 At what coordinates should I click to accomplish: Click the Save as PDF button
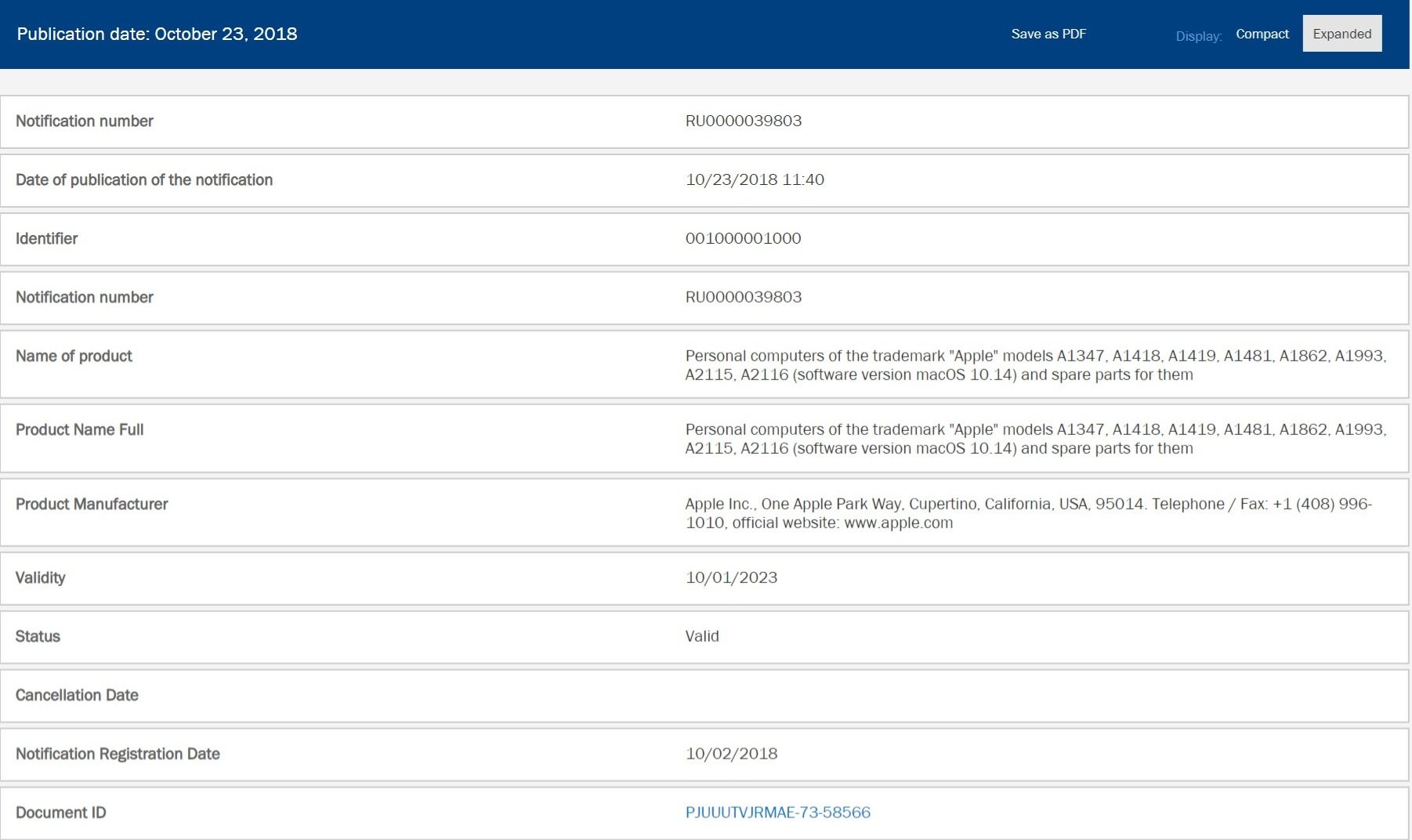[x=1048, y=34]
